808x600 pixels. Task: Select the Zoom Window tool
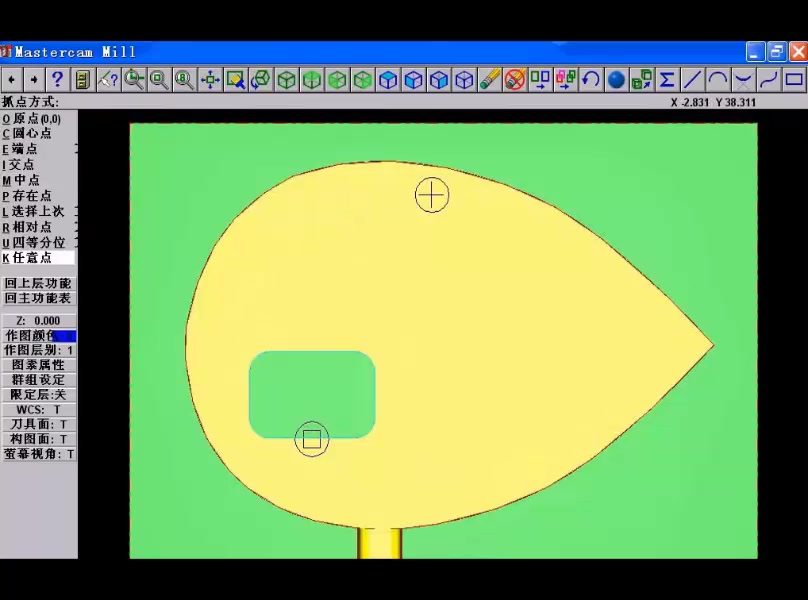[x=236, y=80]
